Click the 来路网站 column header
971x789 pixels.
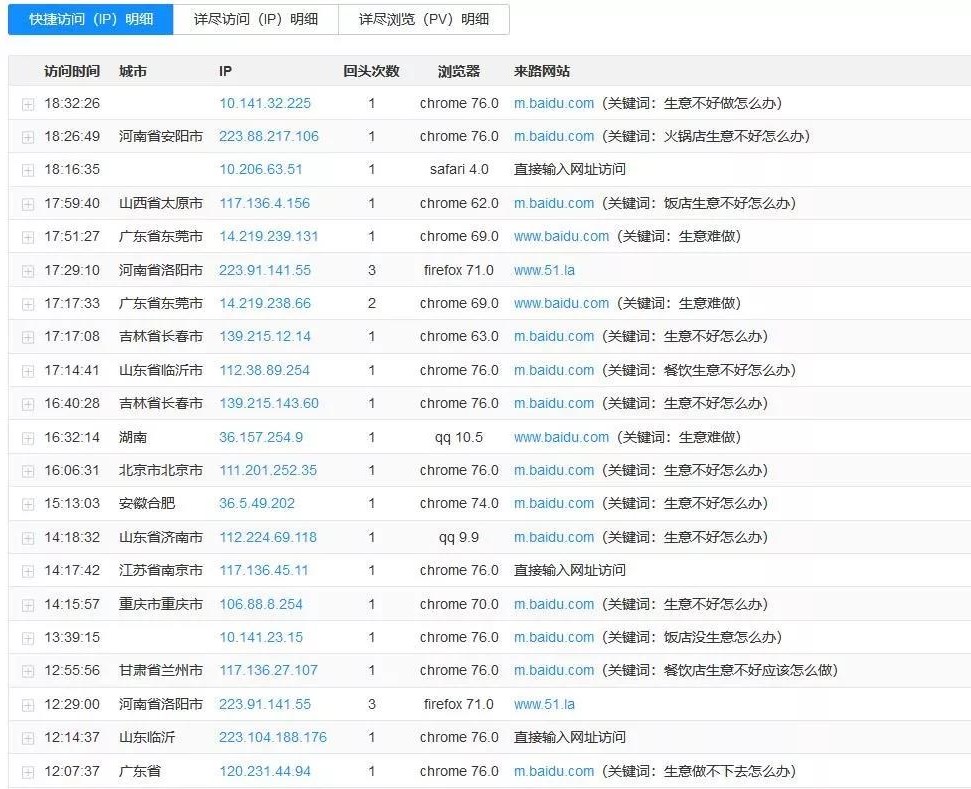tap(542, 71)
